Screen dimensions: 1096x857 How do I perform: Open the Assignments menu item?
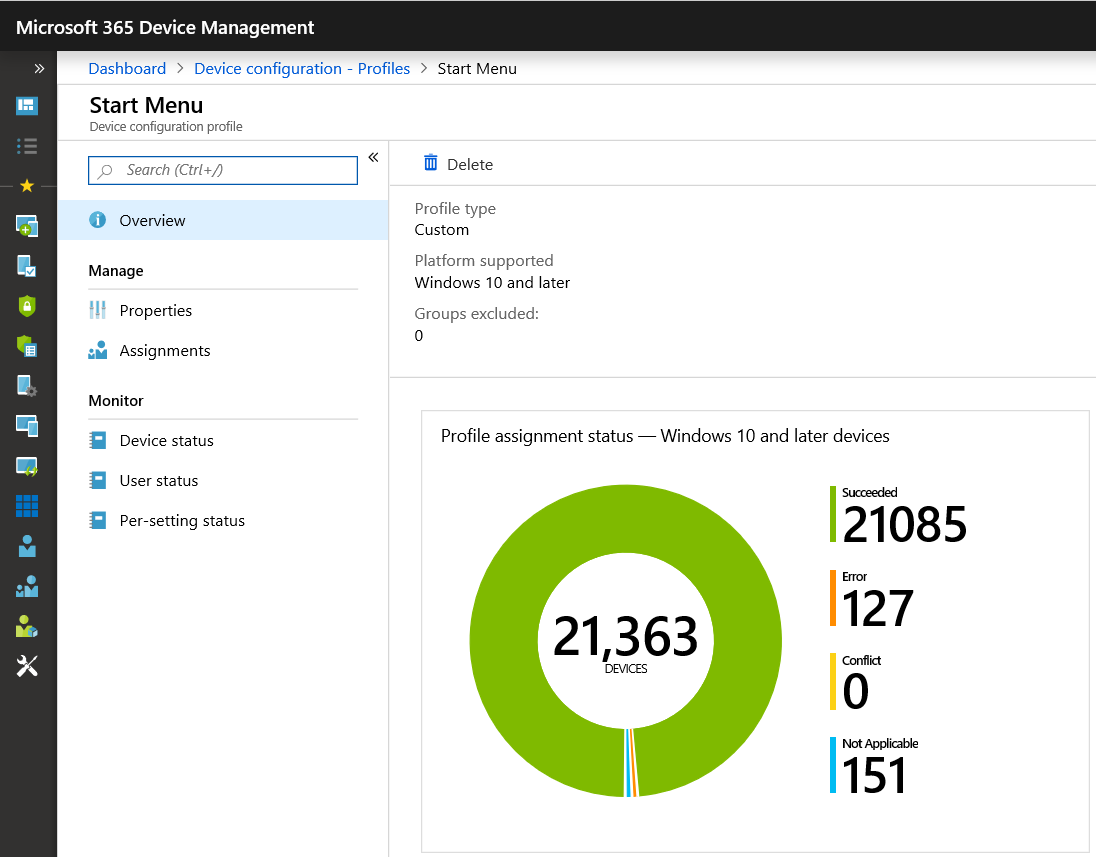(223, 350)
